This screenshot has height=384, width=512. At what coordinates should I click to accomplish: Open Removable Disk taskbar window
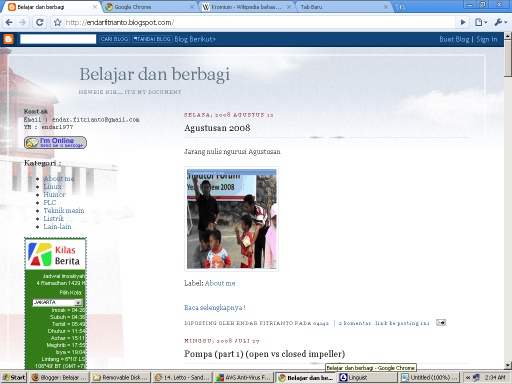click(x=121, y=377)
